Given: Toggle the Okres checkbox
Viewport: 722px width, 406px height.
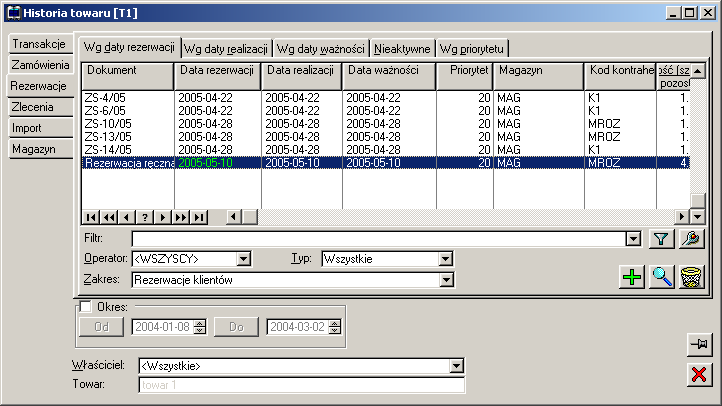Looking at the screenshot, I should pos(85,307).
